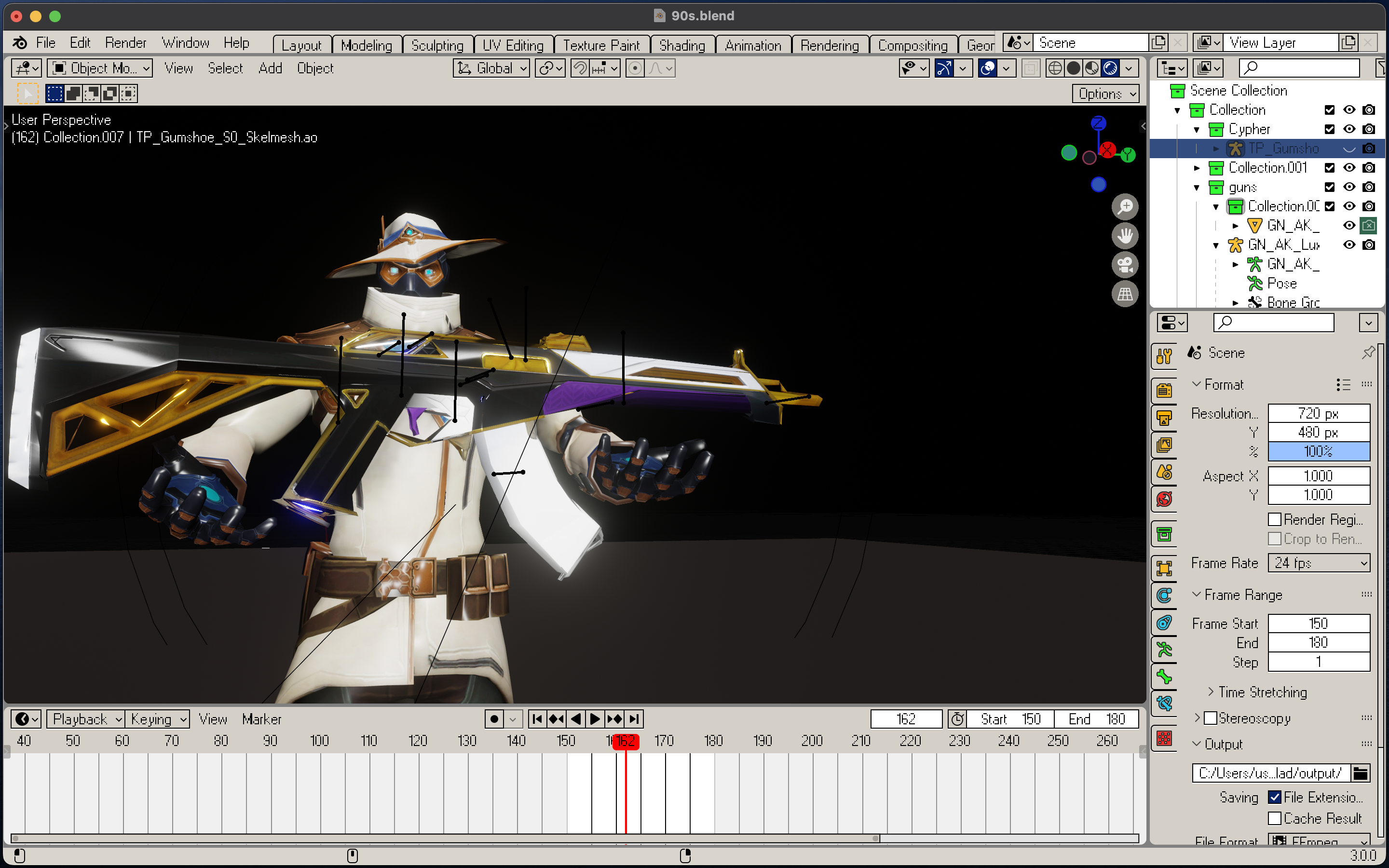
Task: Toggle snapping magnet button
Action: 580,68
